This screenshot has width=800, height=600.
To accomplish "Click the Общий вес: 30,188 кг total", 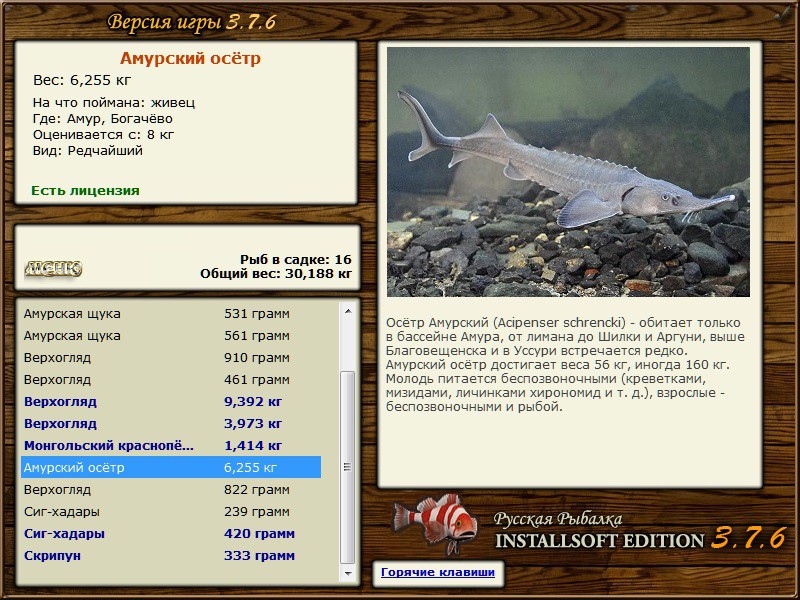I will [x=276, y=274].
